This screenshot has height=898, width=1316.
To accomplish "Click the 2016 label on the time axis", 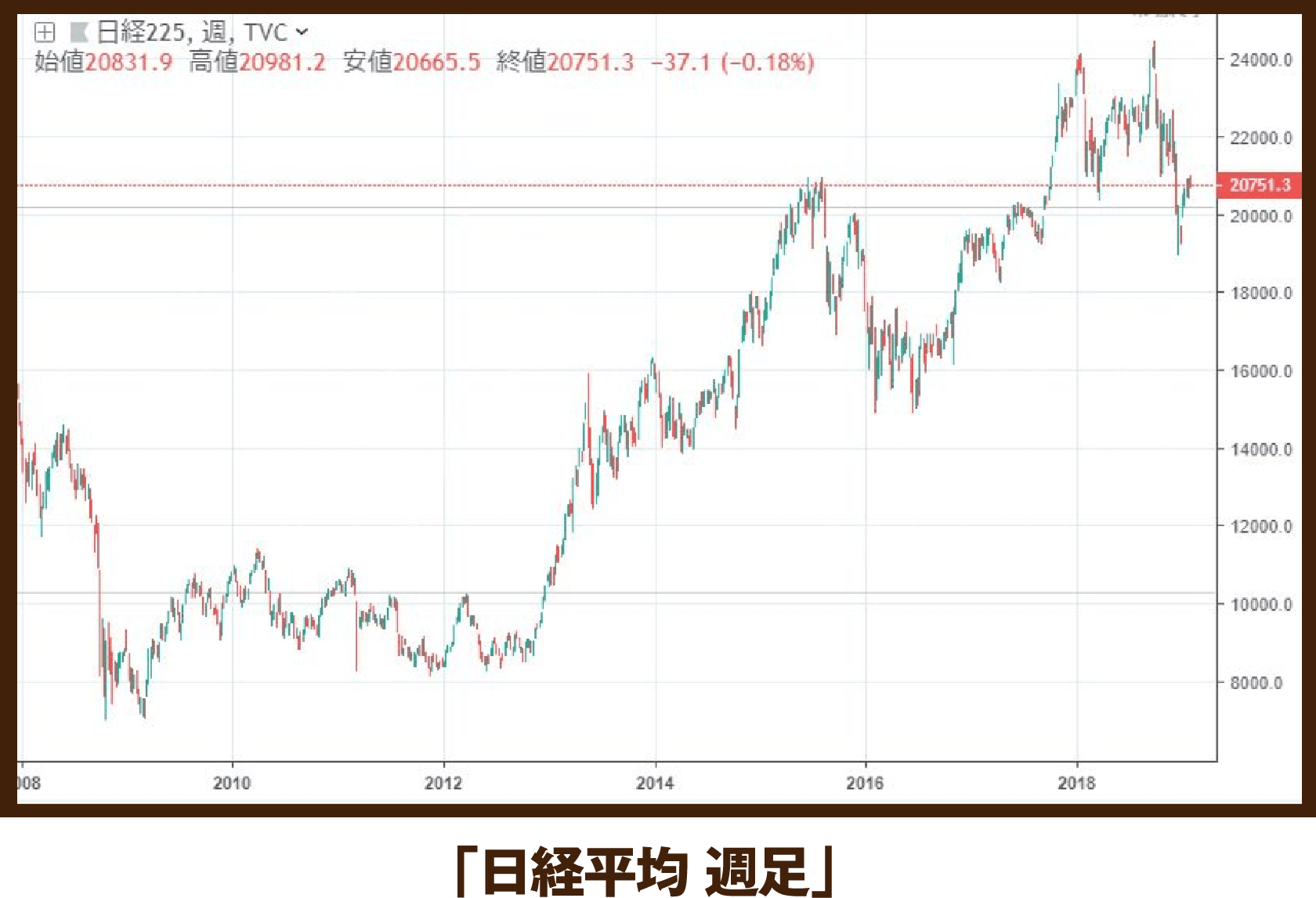I will click(x=865, y=783).
